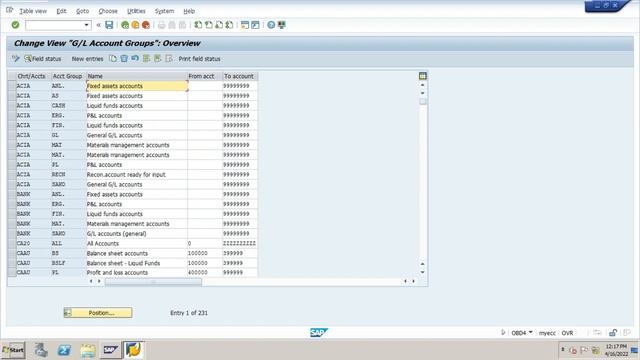Click the Previous page icon

pos(209,25)
